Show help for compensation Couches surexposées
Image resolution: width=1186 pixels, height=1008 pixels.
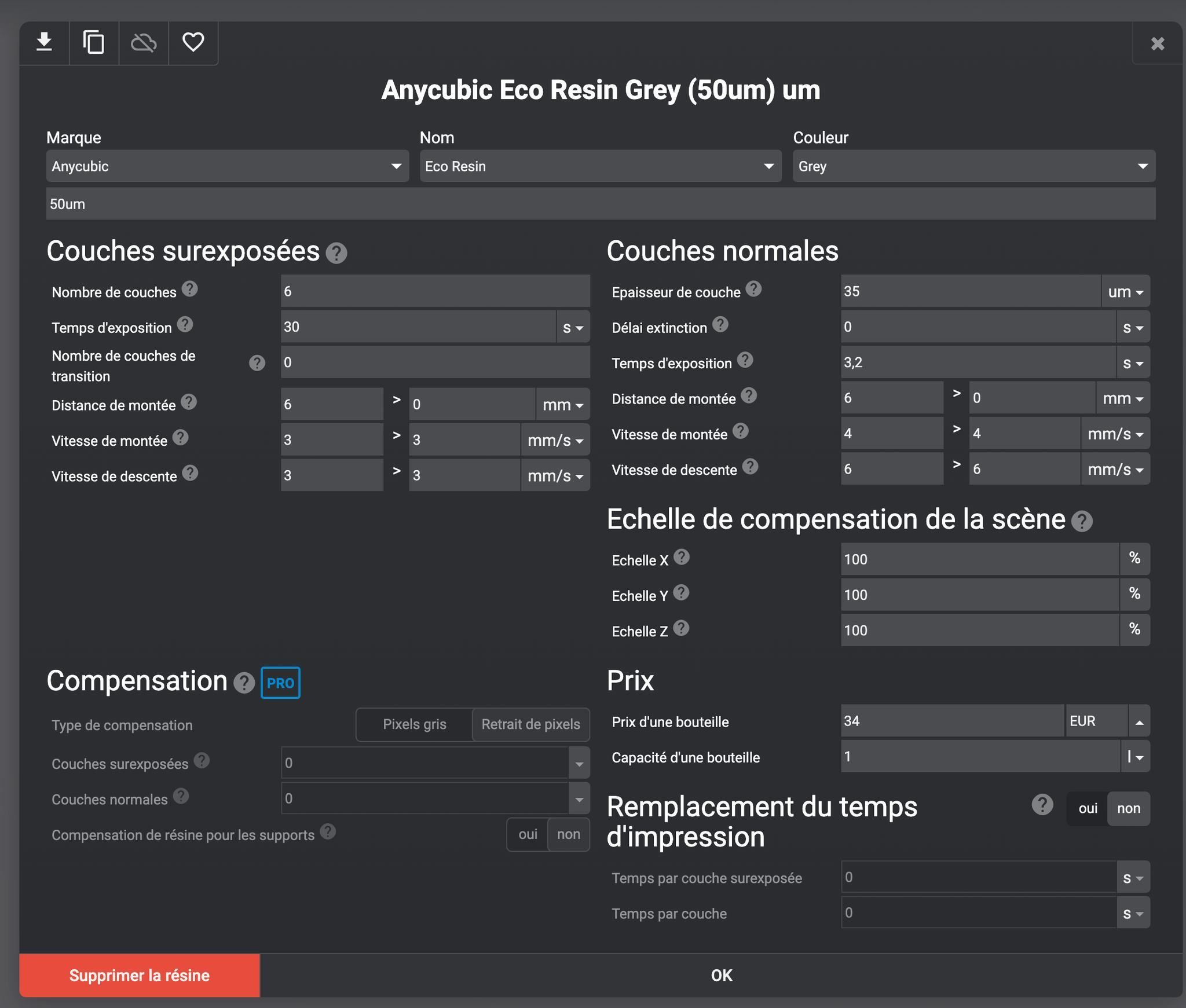tap(202, 760)
